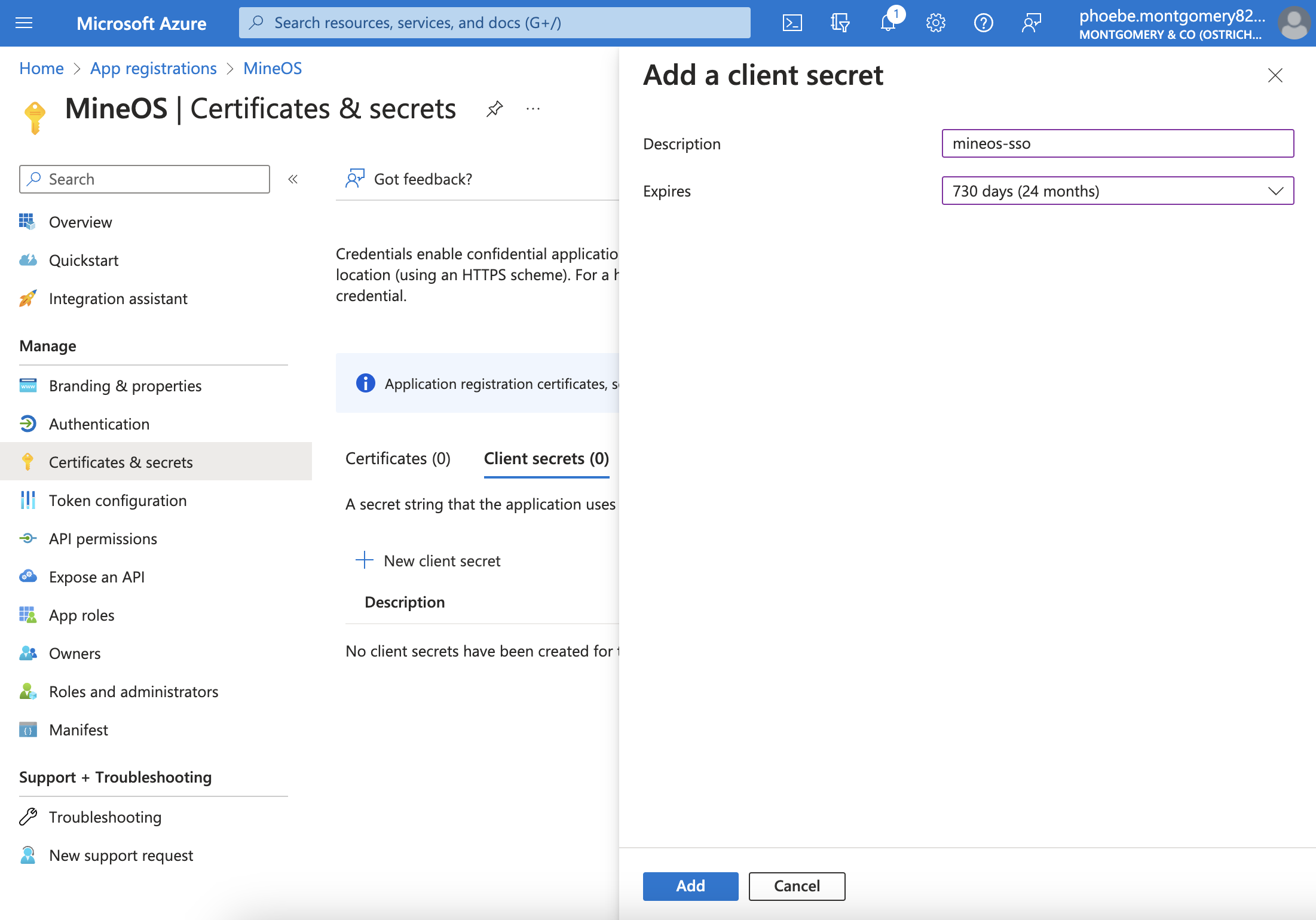Image resolution: width=1316 pixels, height=920 pixels.
Task: Expand the Expires dropdown
Action: (x=1118, y=191)
